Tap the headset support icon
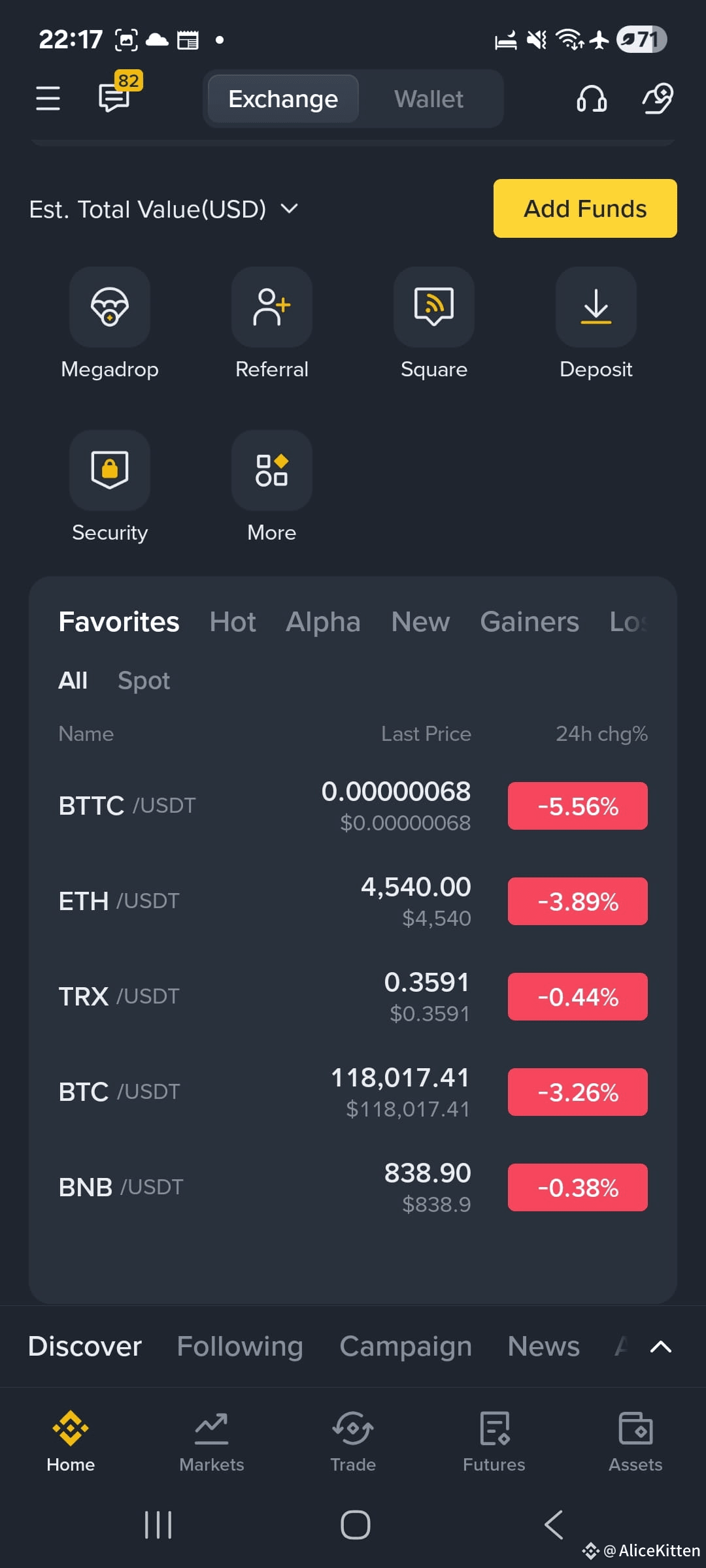The width and height of the screenshot is (706, 1568). pyautogui.click(x=592, y=99)
